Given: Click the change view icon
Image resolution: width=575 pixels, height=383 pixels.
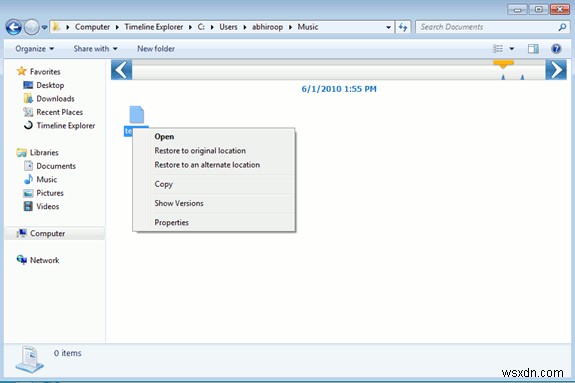Looking at the screenshot, I should pos(498,48).
